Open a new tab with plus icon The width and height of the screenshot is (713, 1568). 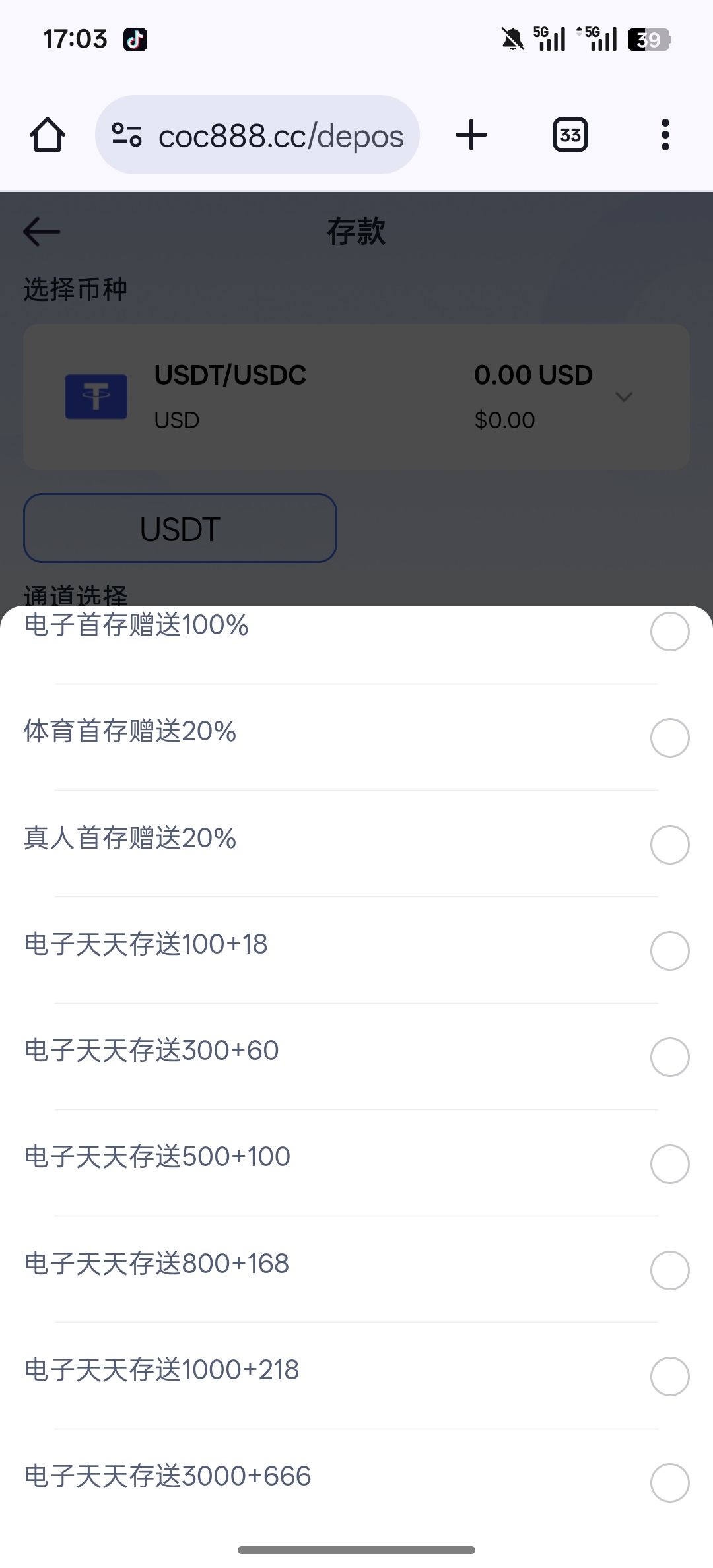tap(471, 135)
